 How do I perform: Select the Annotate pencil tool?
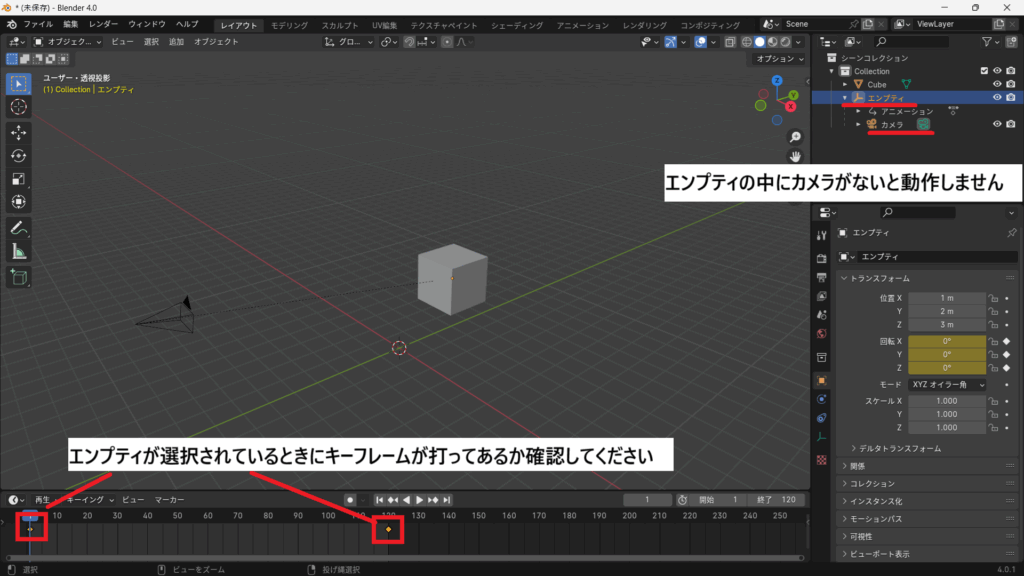[x=19, y=227]
